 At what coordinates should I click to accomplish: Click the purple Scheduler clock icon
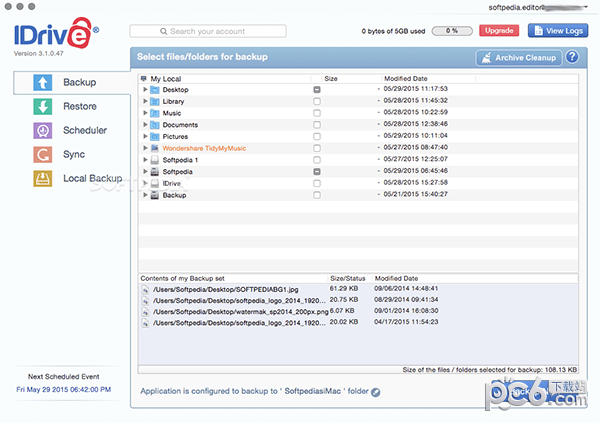coord(42,131)
